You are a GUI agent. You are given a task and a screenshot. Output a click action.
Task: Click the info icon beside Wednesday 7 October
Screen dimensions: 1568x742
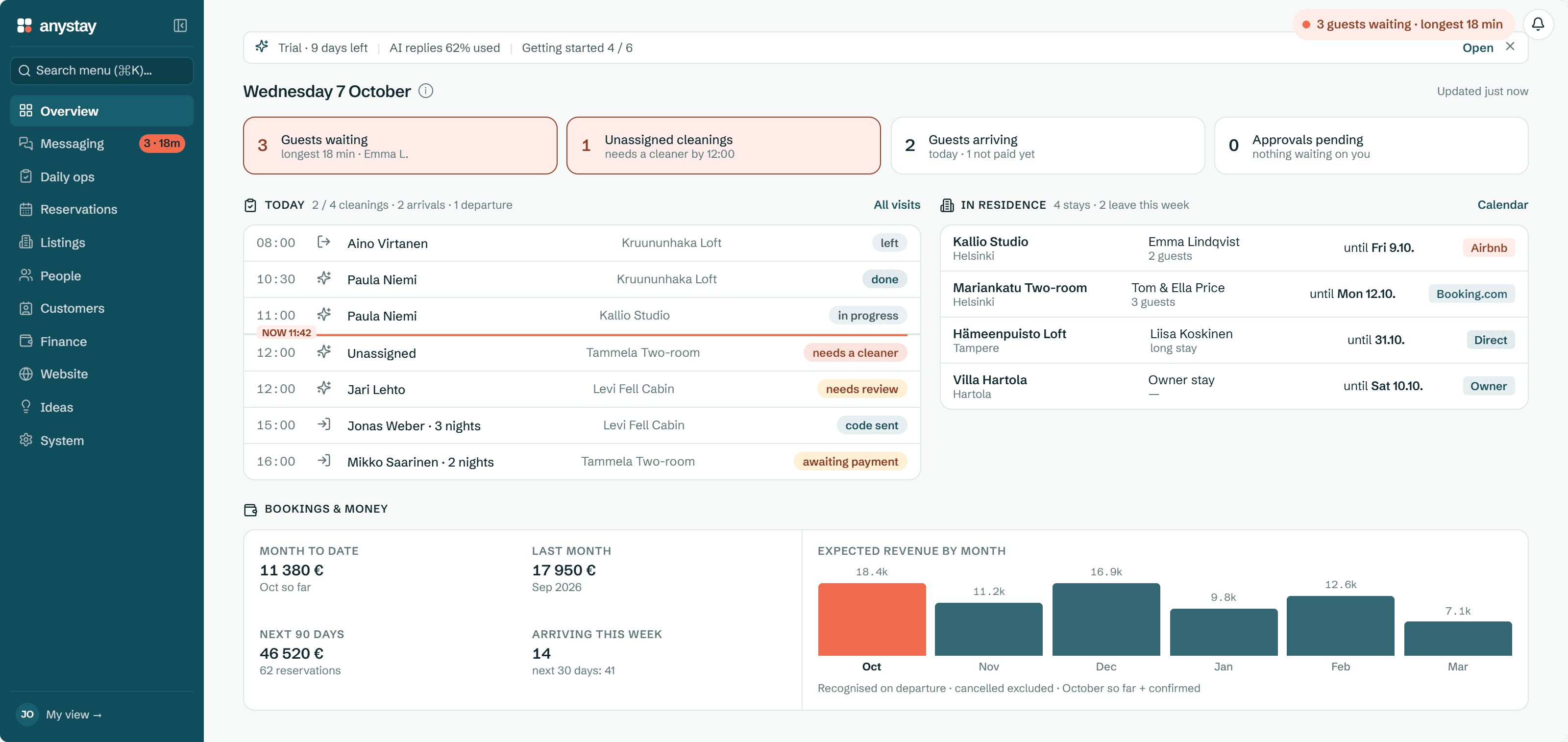click(x=425, y=91)
